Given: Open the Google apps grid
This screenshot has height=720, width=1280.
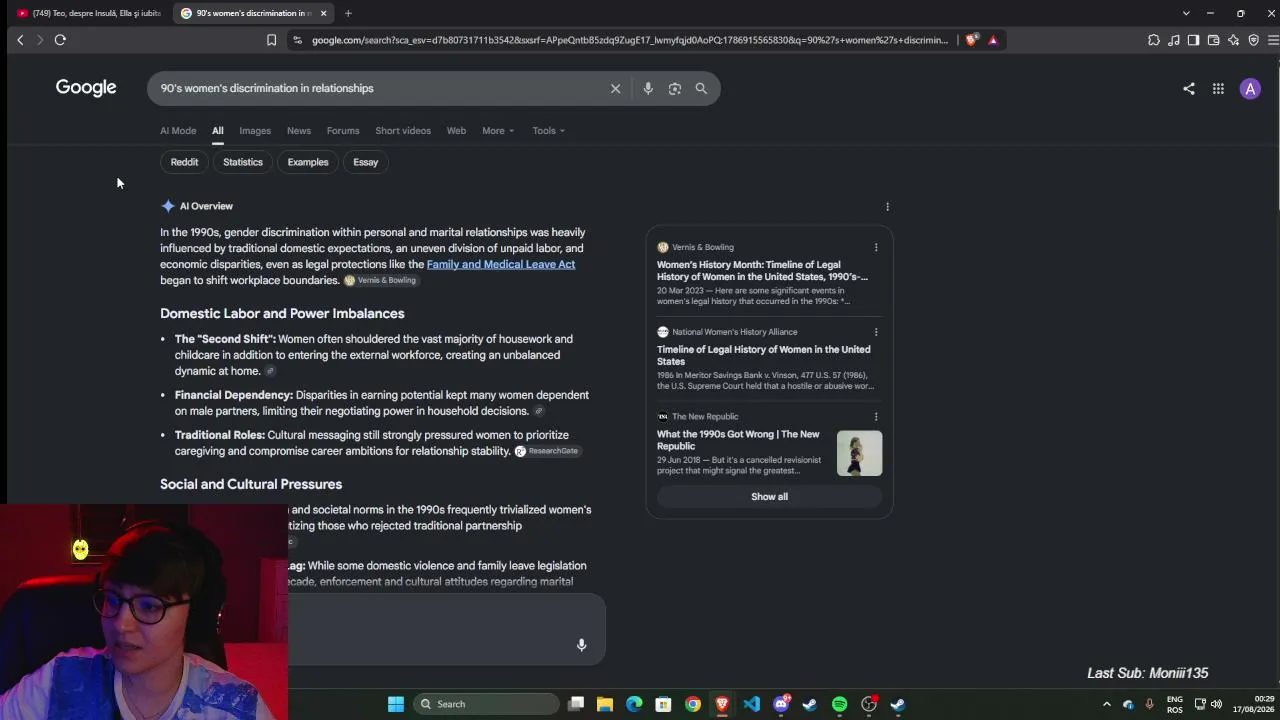Looking at the screenshot, I should click(x=1218, y=89).
